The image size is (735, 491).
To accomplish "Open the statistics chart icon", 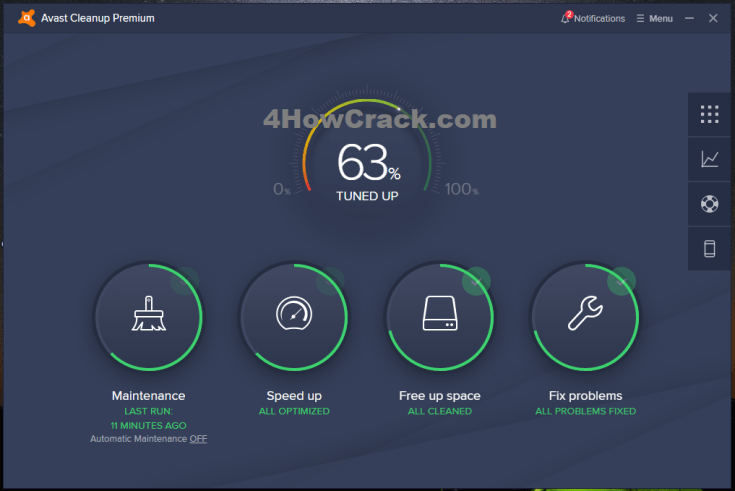I will 709,159.
